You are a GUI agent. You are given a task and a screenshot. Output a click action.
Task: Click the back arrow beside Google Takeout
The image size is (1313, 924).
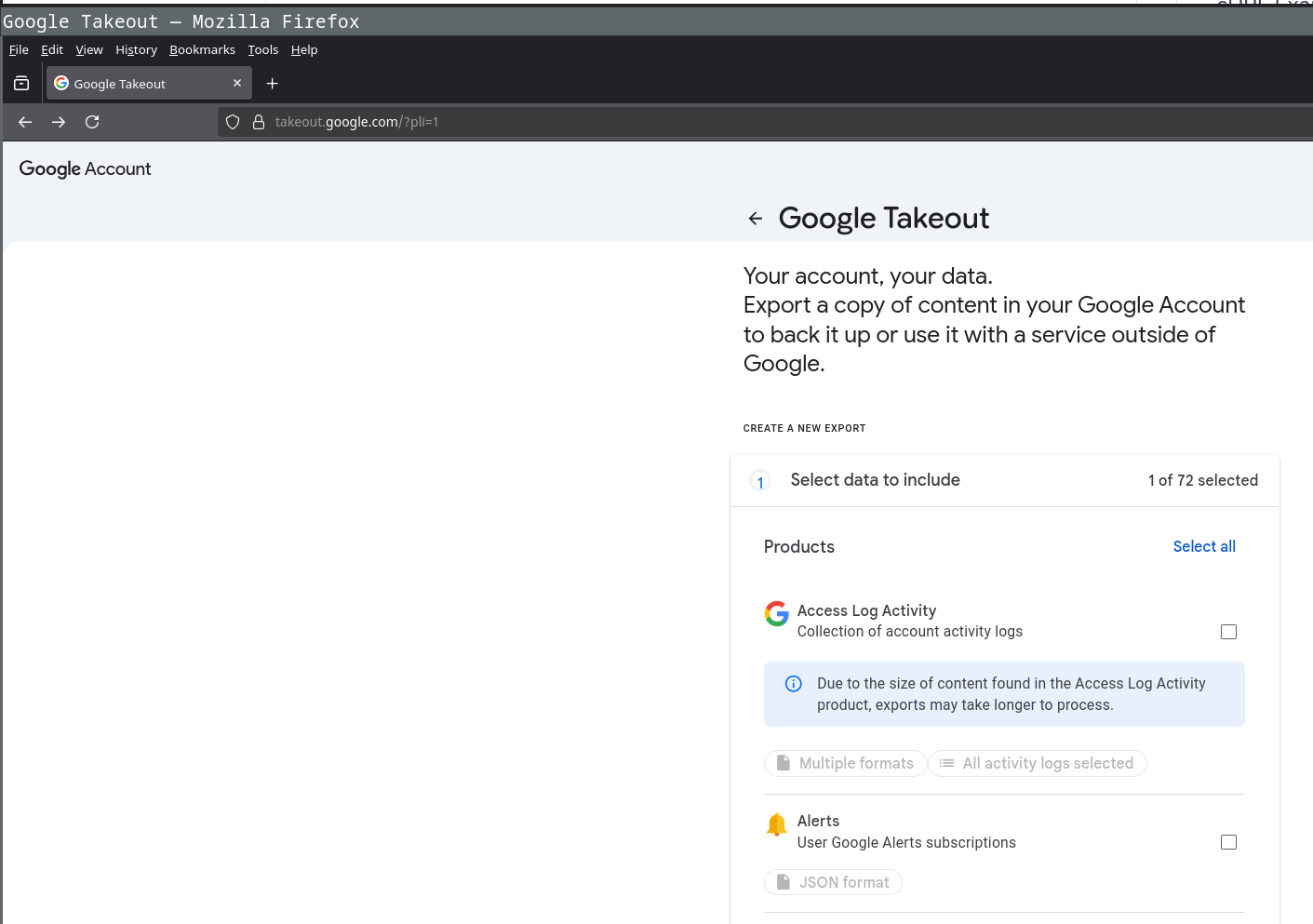pyautogui.click(x=755, y=219)
